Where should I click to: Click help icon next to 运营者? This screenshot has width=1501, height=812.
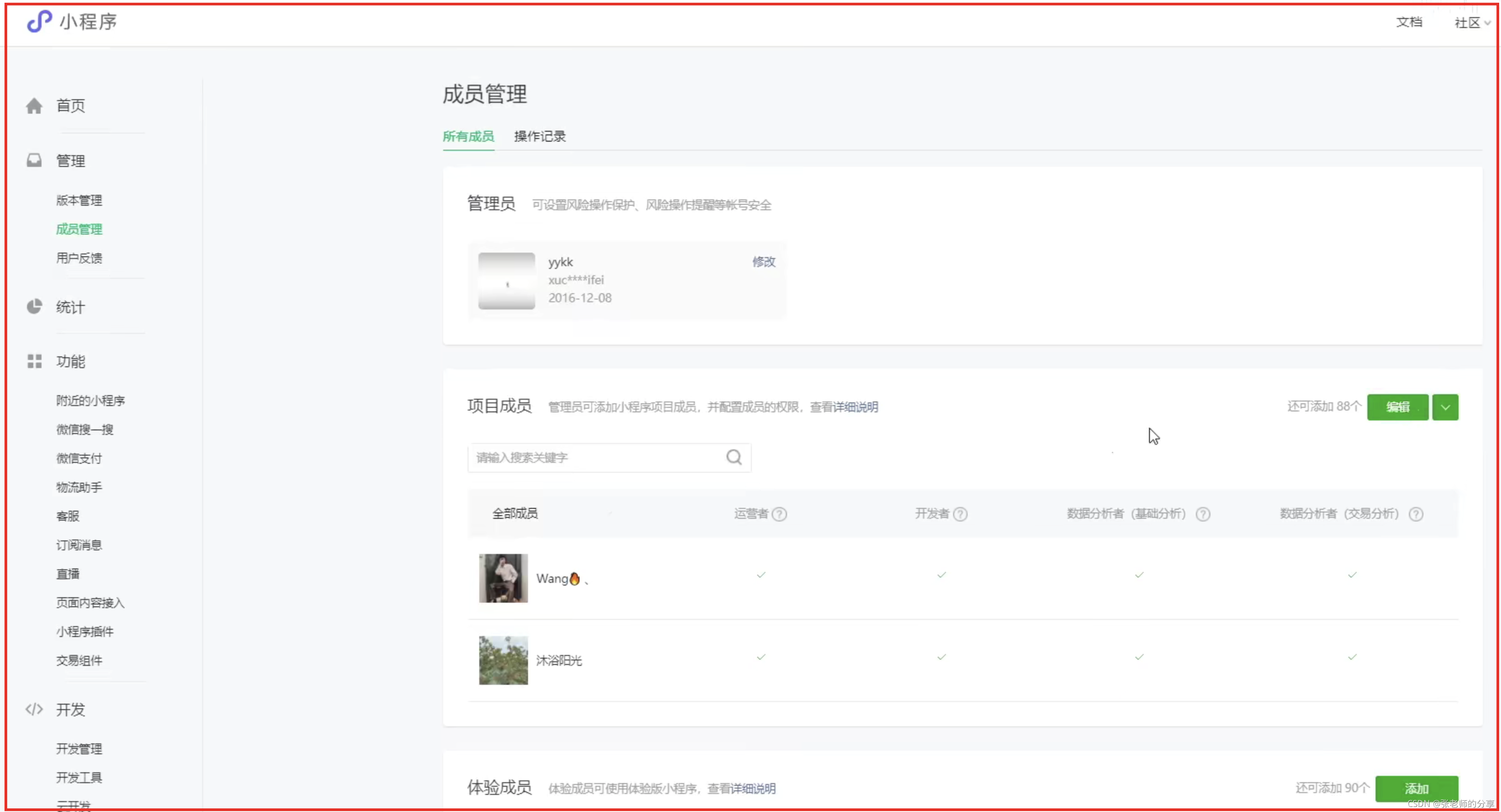click(779, 514)
